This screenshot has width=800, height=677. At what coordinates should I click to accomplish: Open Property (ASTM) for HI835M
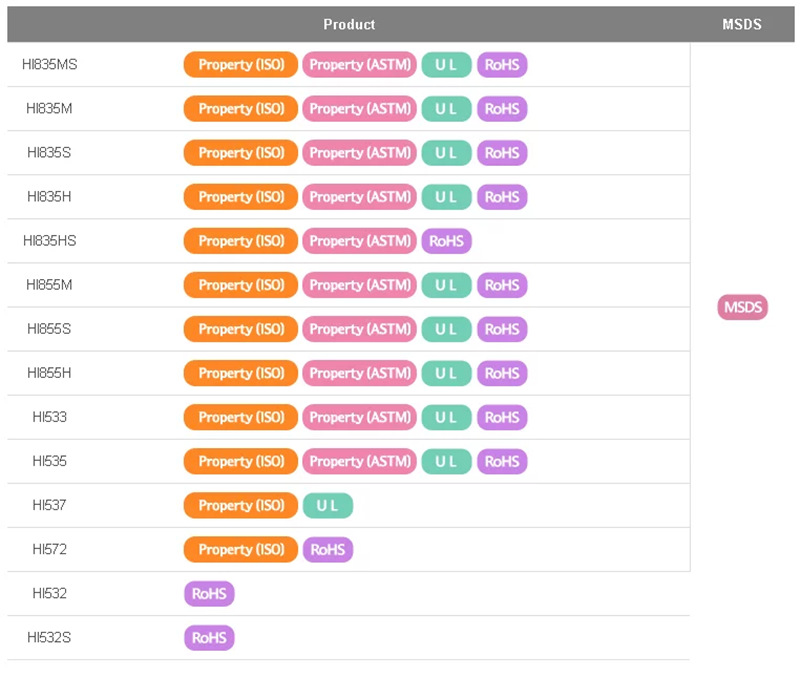click(x=359, y=109)
